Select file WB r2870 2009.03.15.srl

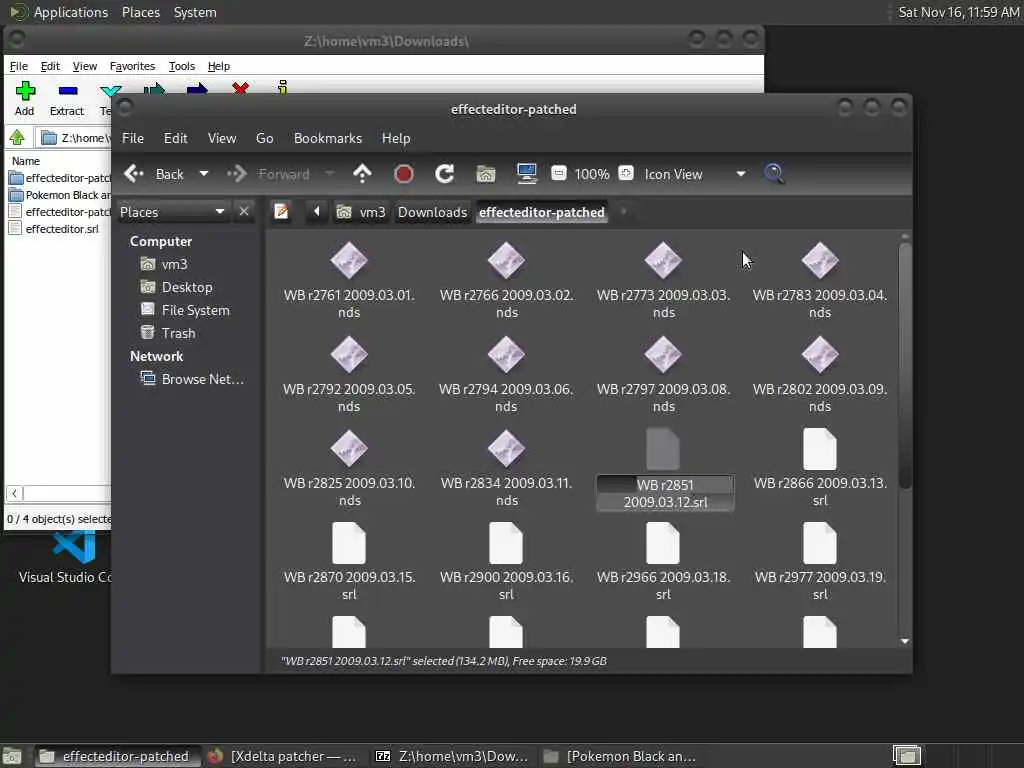point(349,563)
